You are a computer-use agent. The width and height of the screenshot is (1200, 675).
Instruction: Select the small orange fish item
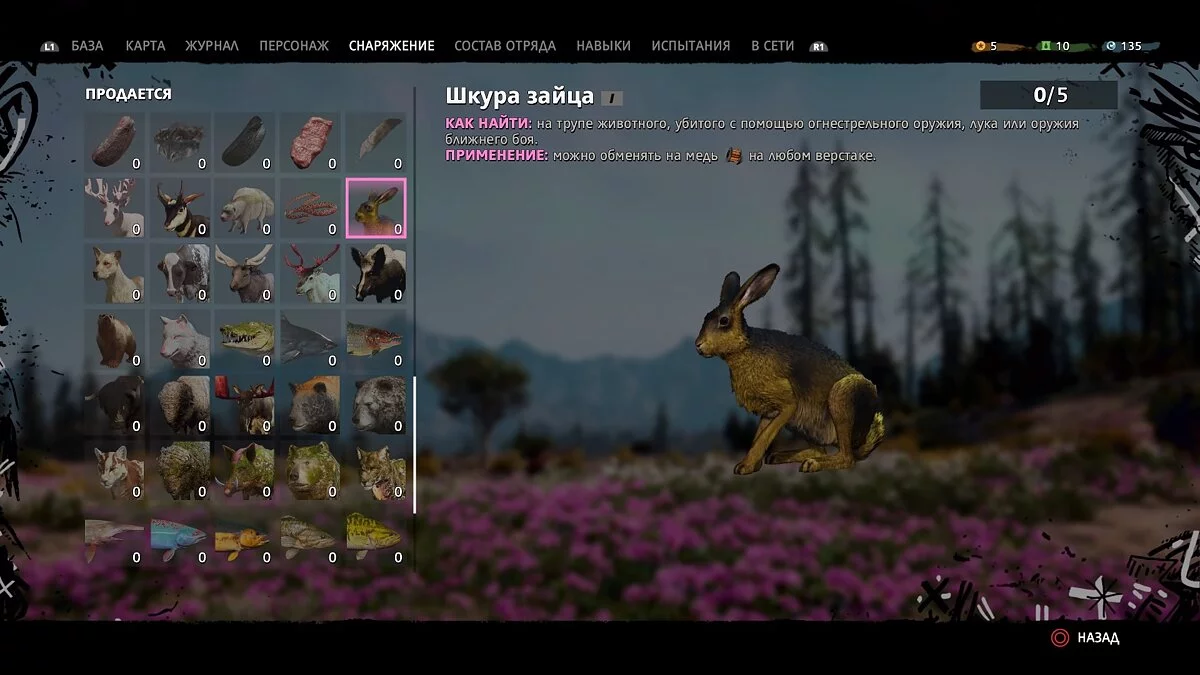[x=245, y=537]
